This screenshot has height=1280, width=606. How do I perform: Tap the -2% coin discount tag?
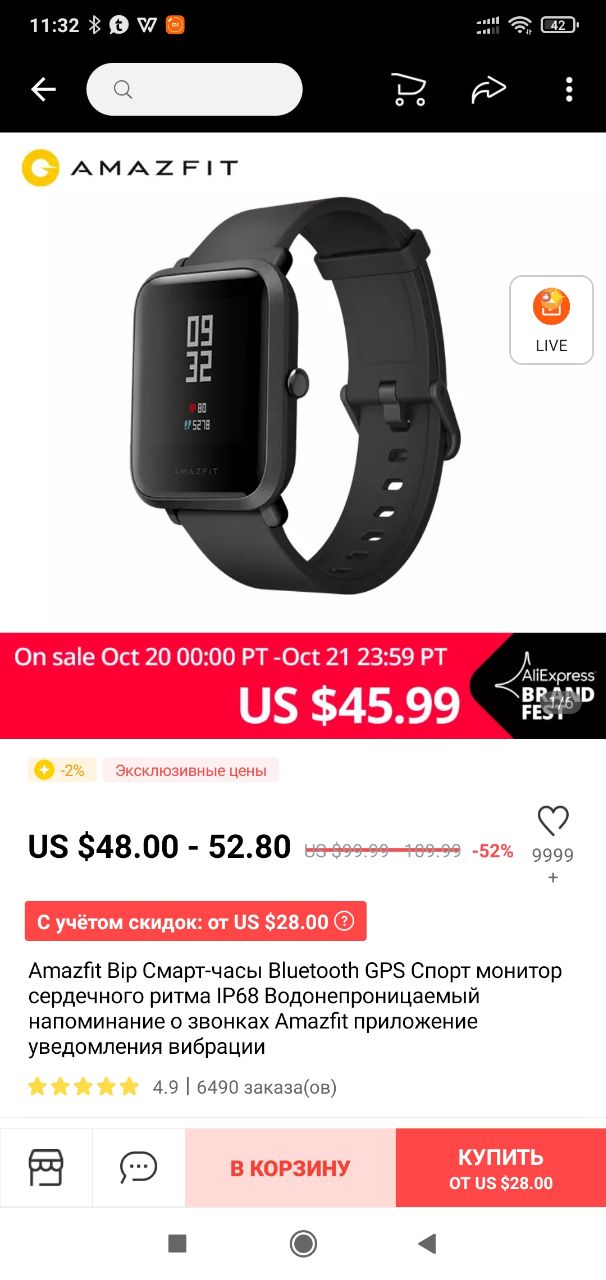click(62, 770)
